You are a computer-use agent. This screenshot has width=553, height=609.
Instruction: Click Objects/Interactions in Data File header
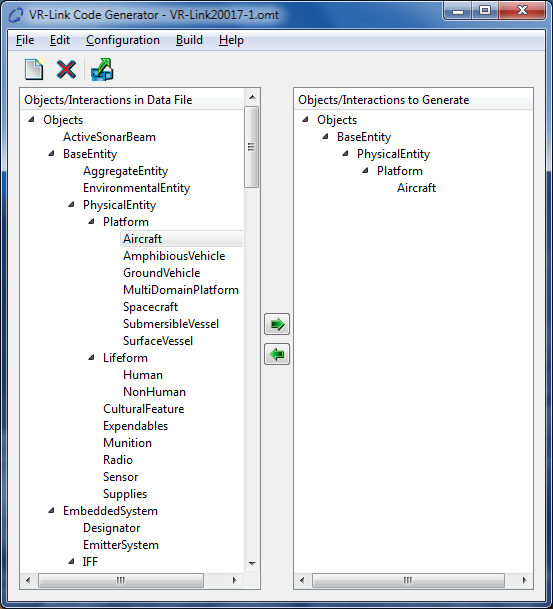point(132,100)
